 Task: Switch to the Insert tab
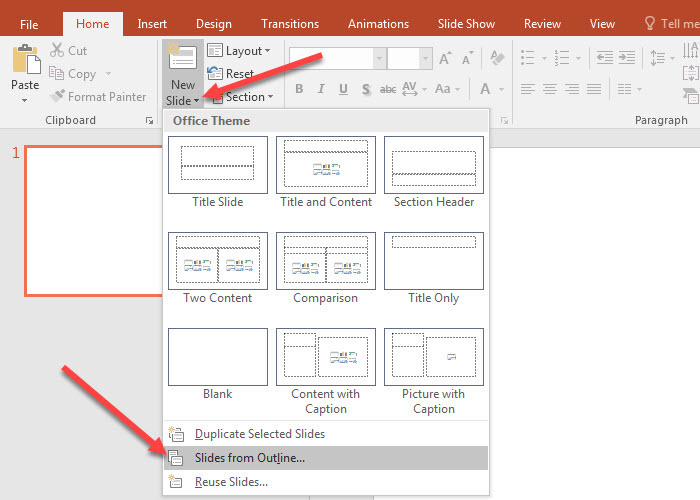pos(152,24)
